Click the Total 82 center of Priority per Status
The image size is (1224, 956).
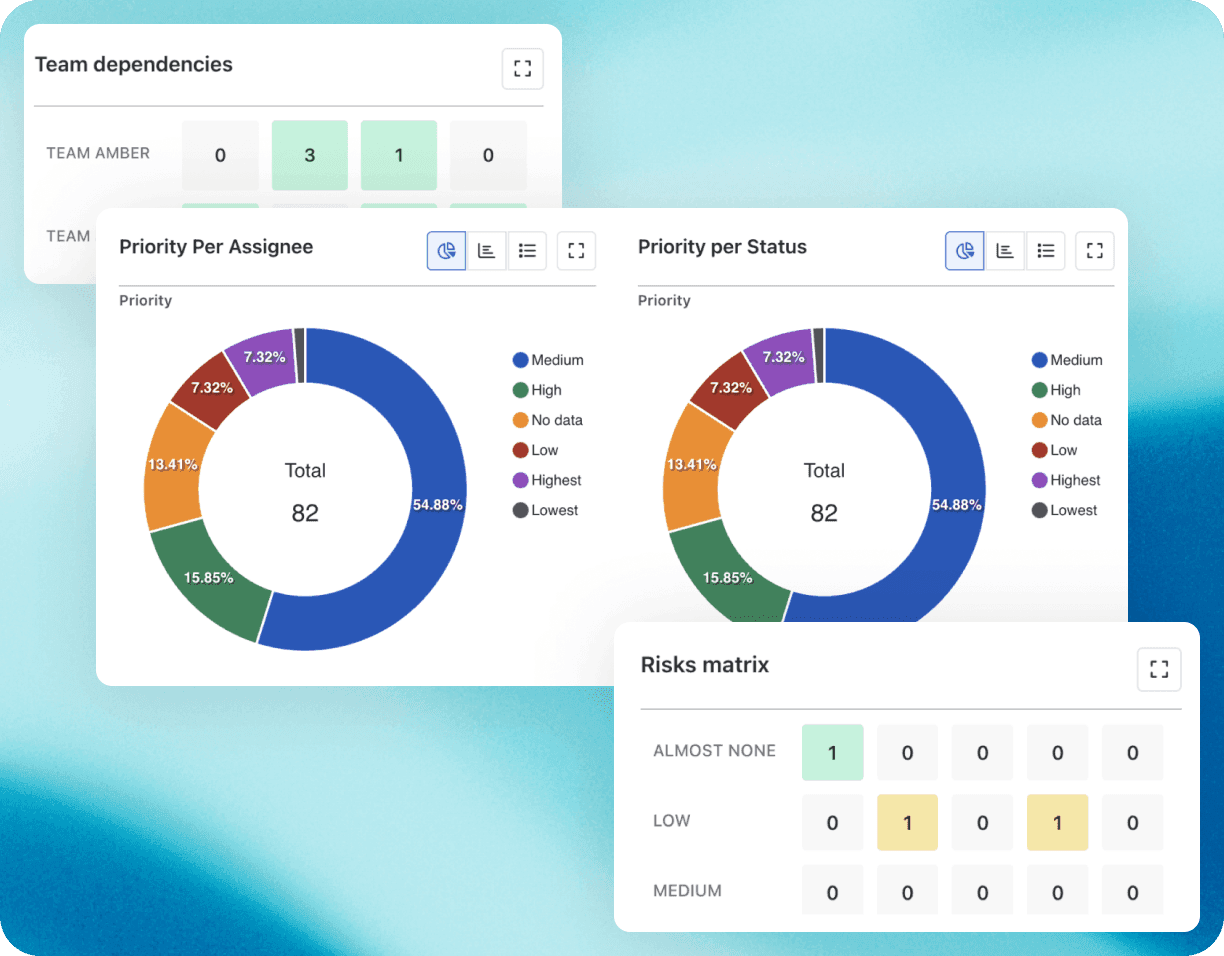tap(824, 492)
